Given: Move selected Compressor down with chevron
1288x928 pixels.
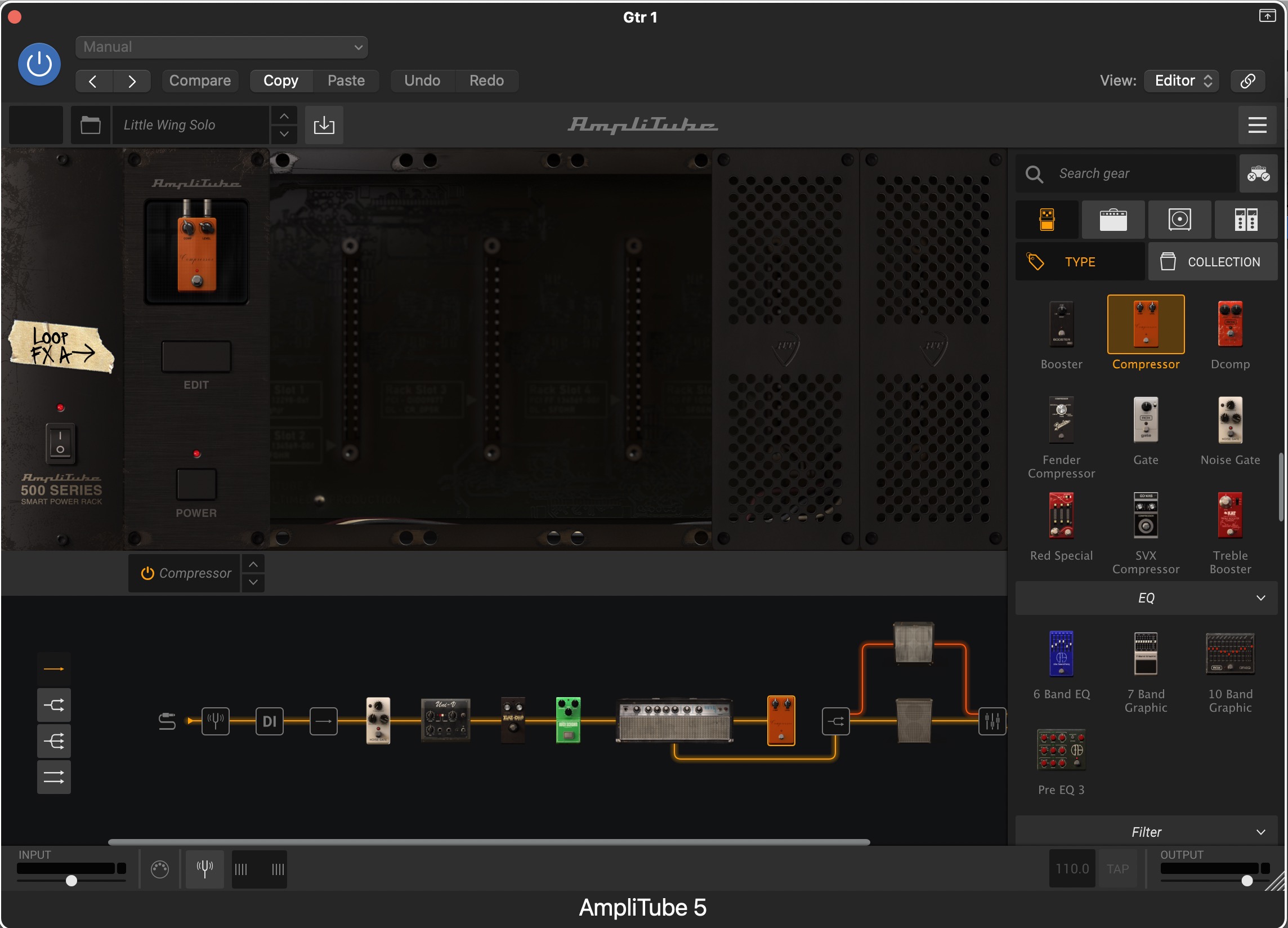Looking at the screenshot, I should [x=253, y=583].
